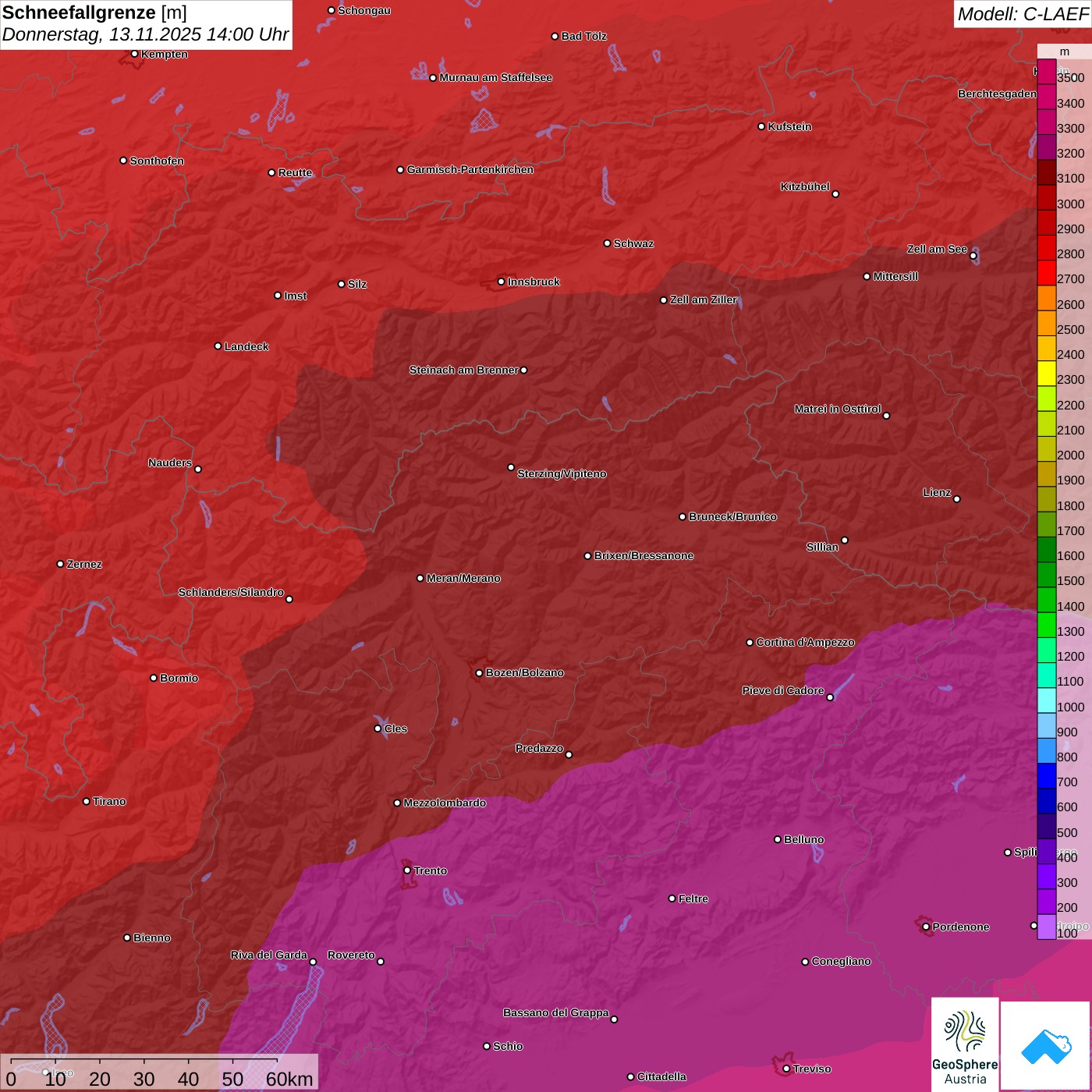The image size is (1092, 1092).
Task: Click the Schongau label
Action: pos(364,11)
